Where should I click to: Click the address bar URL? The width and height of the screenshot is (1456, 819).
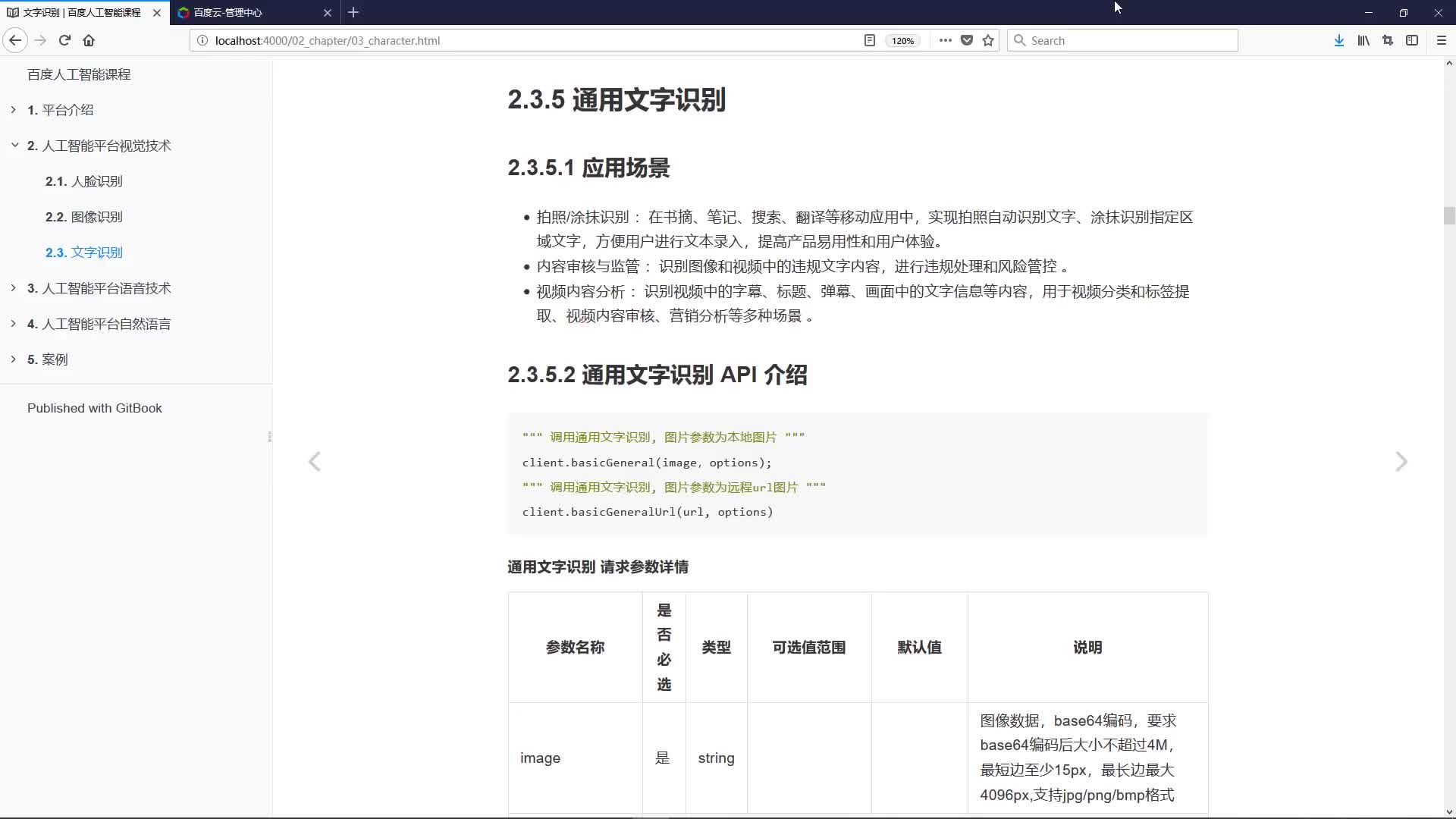(x=327, y=41)
